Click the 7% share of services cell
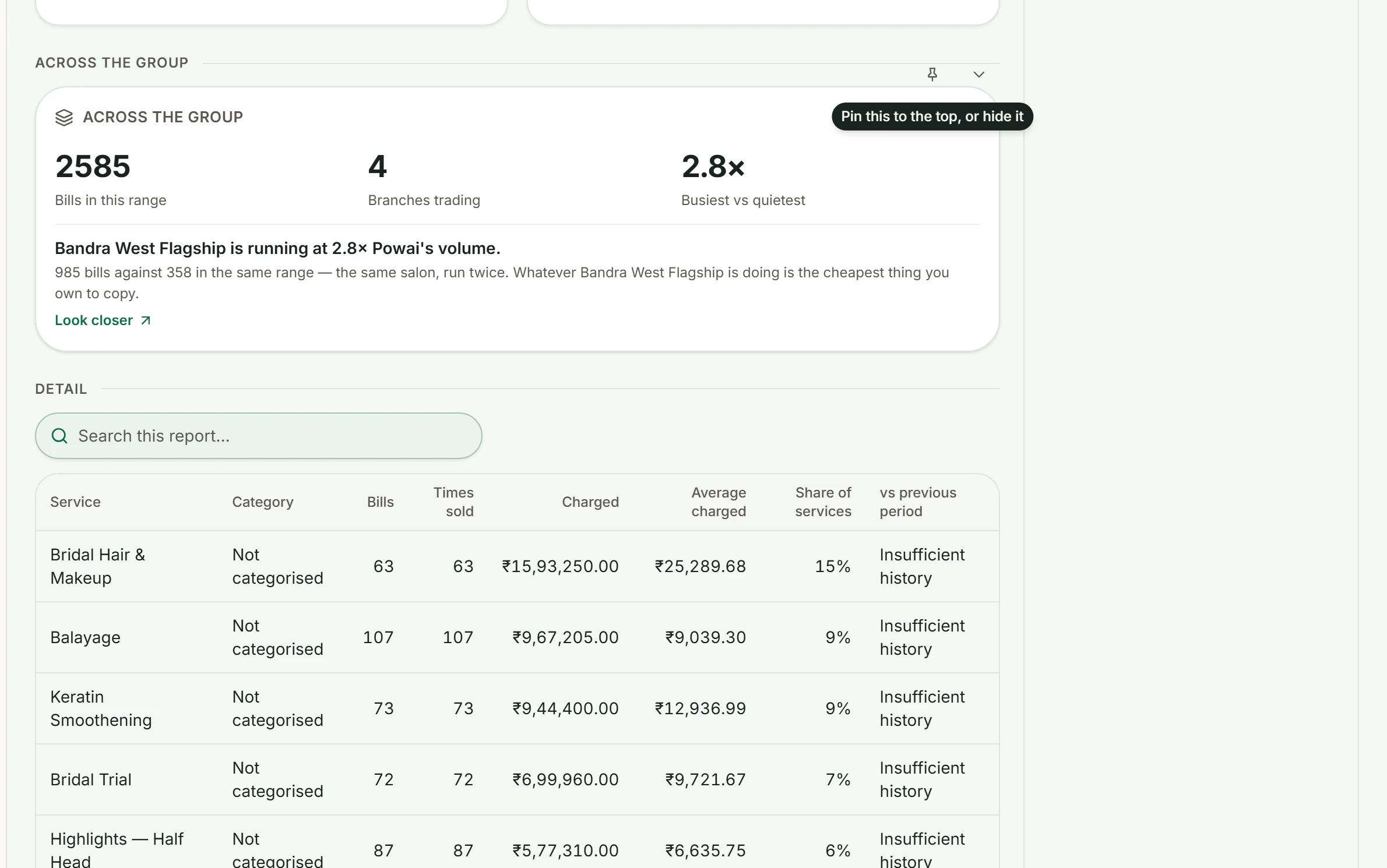Image resolution: width=1387 pixels, height=868 pixels. coord(838,779)
